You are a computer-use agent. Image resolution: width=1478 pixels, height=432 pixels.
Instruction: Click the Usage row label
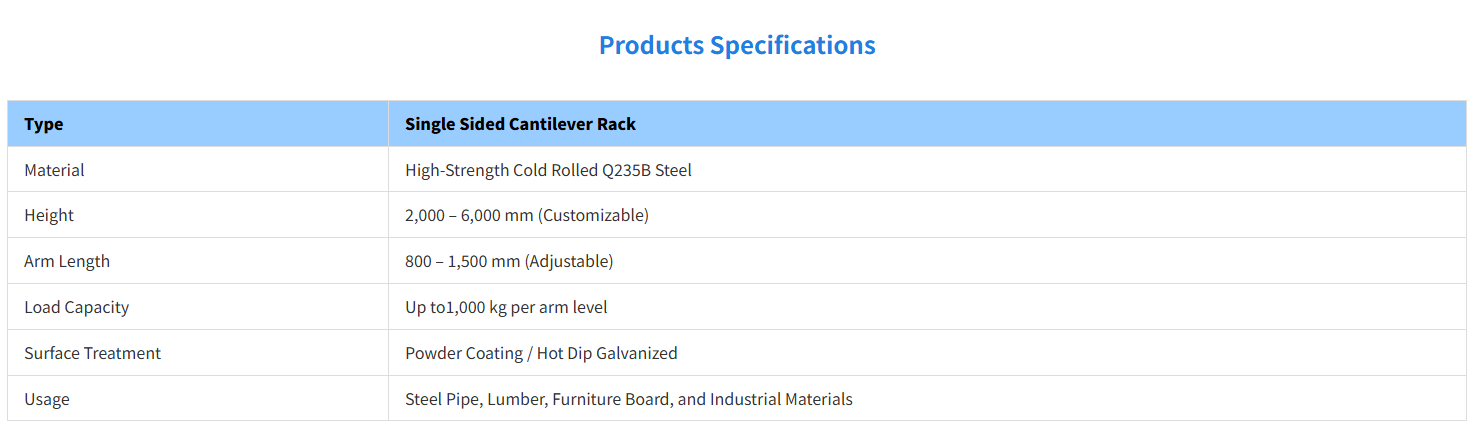click(47, 399)
